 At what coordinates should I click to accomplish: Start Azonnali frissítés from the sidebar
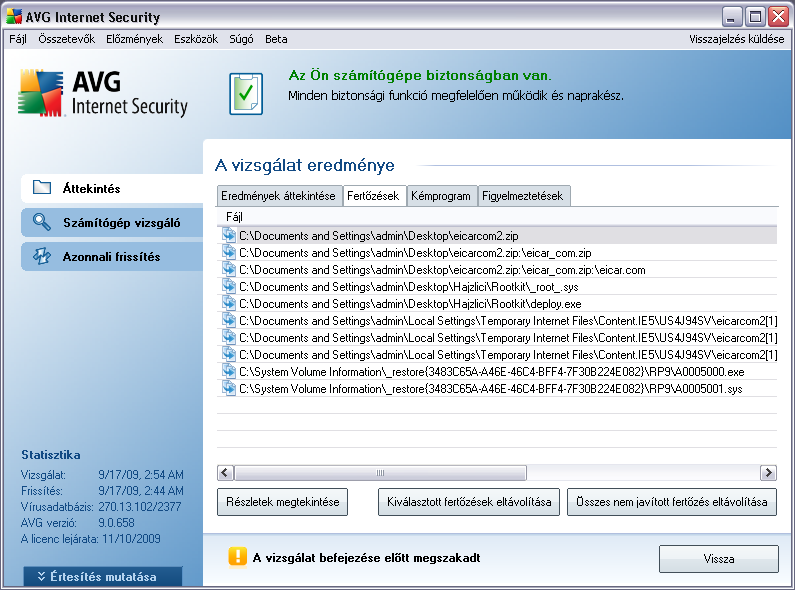coord(112,256)
